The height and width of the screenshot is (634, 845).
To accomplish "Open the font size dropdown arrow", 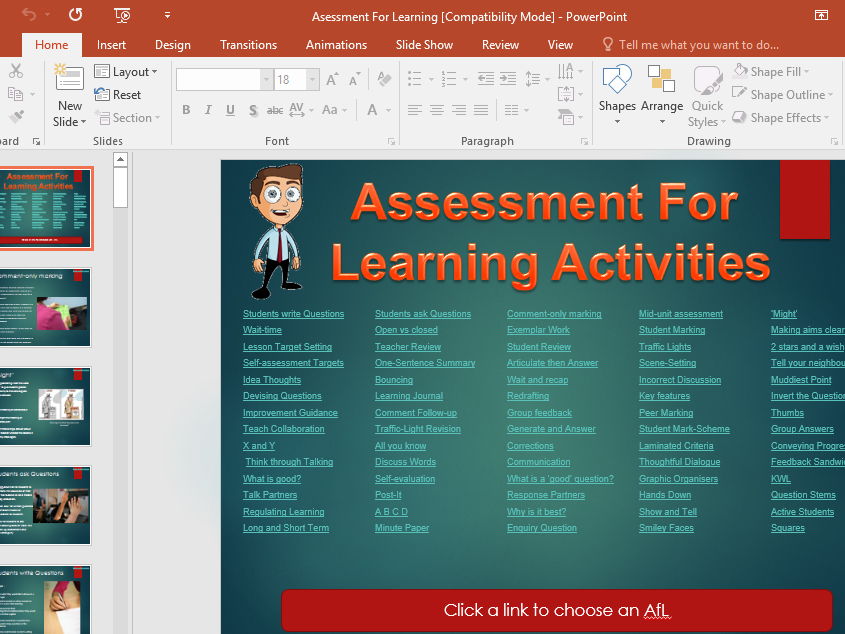I will click(312, 80).
